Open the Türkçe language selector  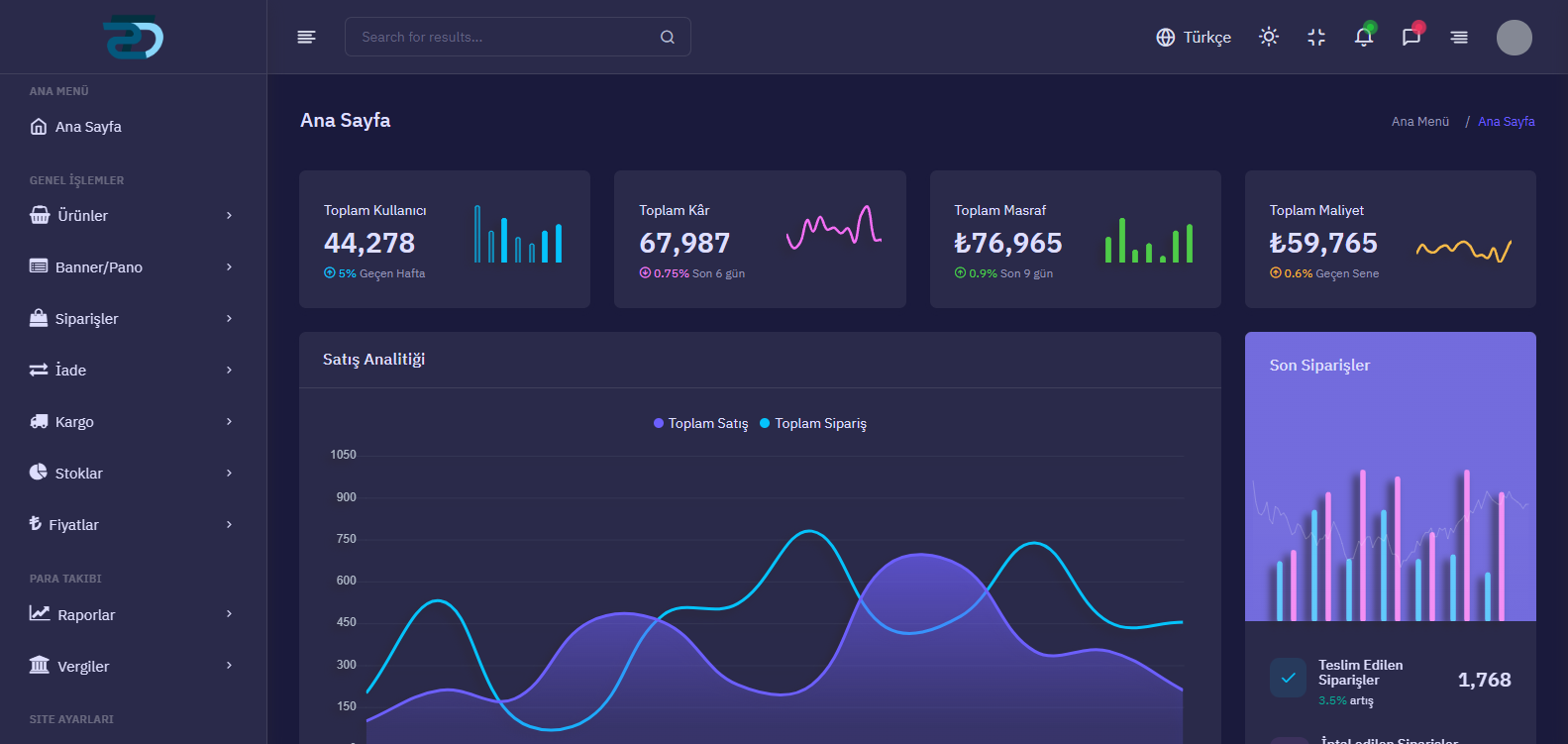(1194, 38)
